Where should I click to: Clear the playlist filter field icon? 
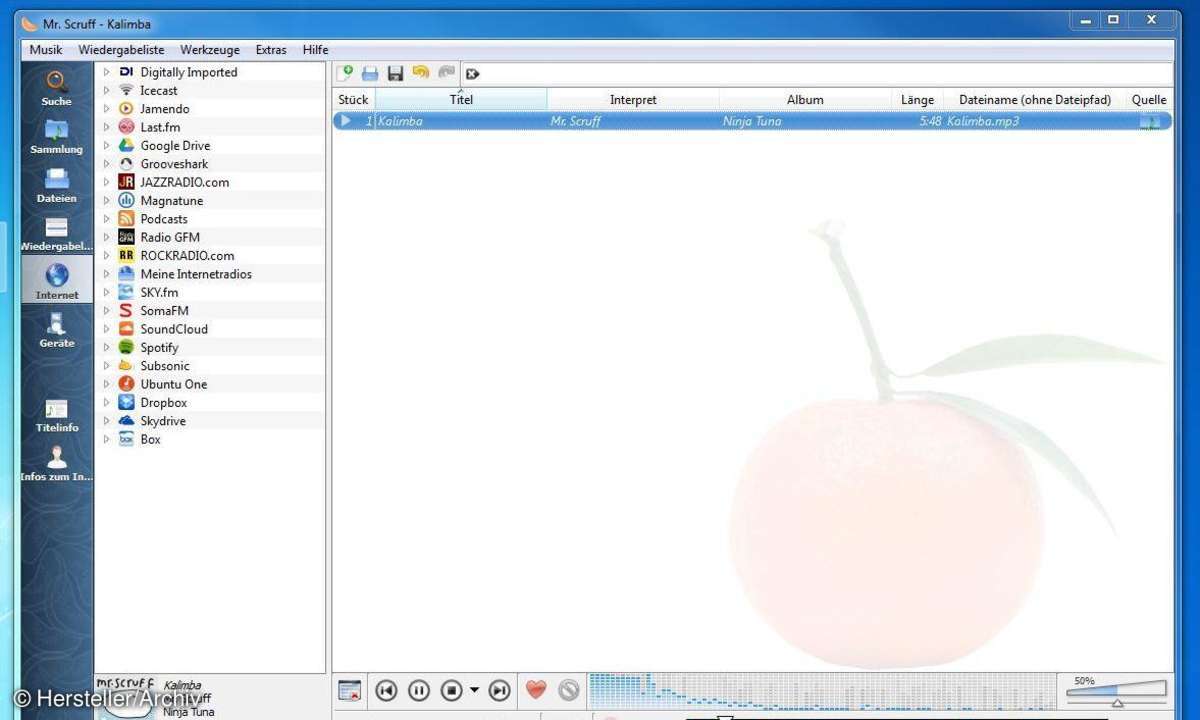click(x=473, y=74)
